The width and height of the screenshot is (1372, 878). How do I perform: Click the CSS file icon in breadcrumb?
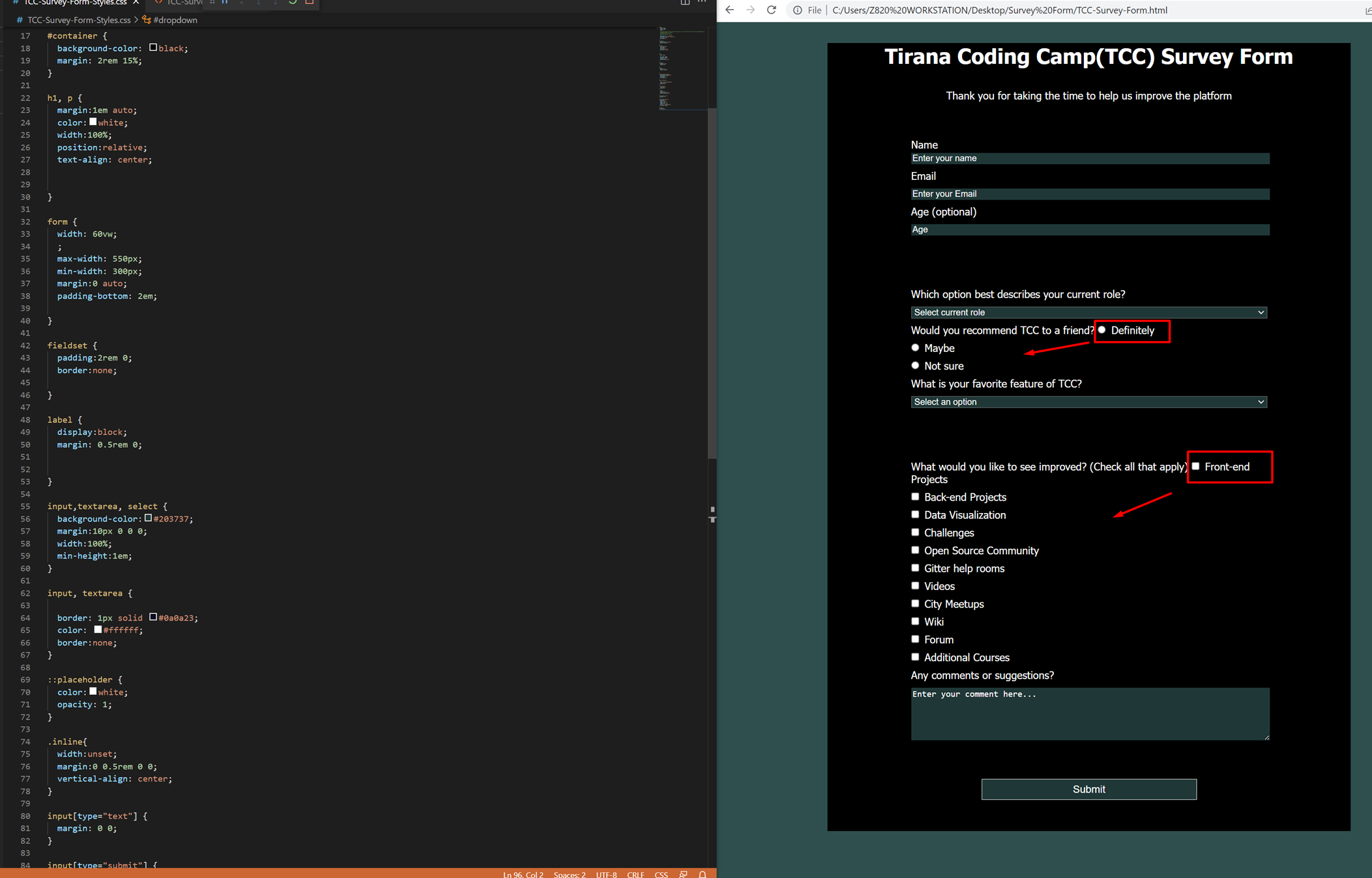coord(20,20)
